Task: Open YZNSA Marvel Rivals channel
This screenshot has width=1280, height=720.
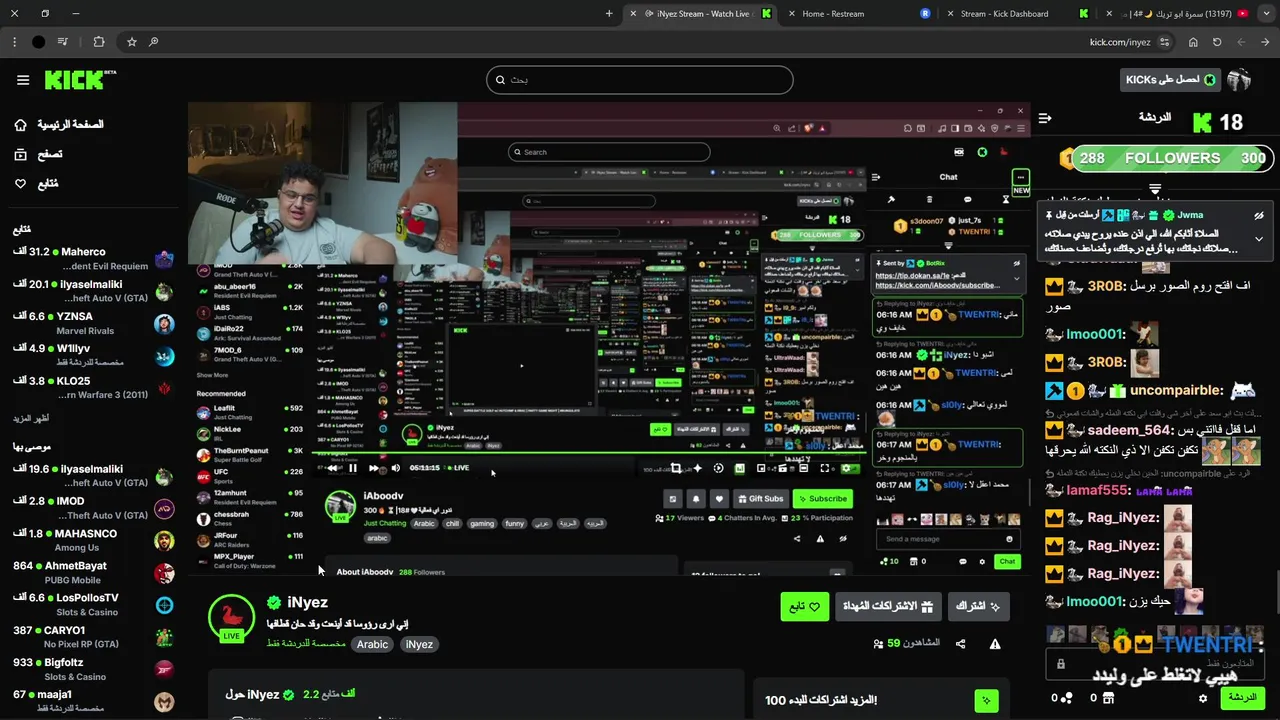Action: pyautogui.click(x=93, y=323)
